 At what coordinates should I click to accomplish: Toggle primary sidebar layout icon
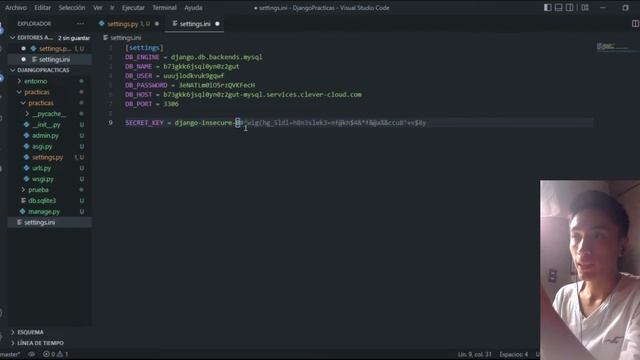click(x=548, y=8)
